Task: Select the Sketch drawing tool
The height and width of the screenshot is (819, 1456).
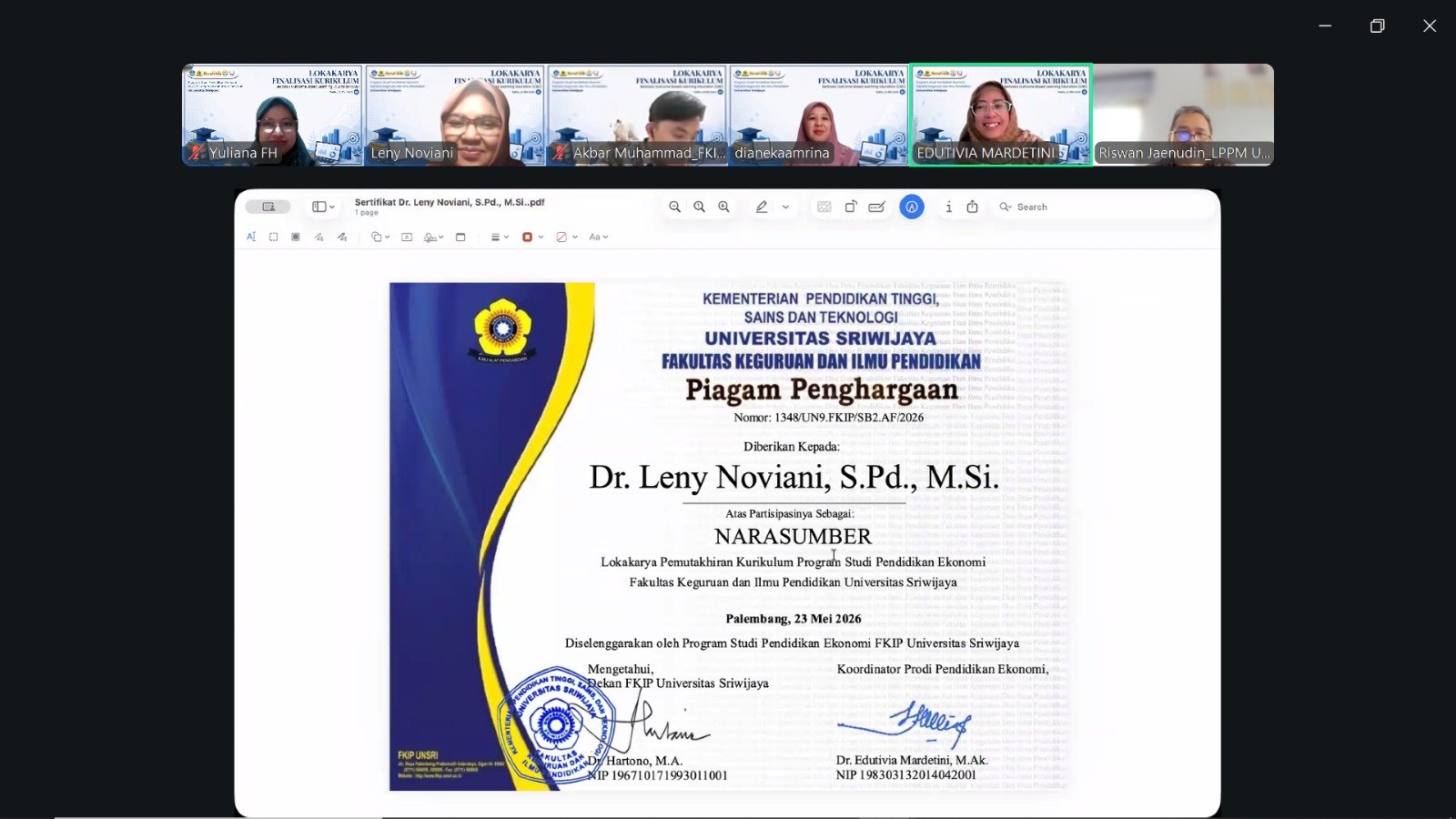Action: [x=318, y=237]
